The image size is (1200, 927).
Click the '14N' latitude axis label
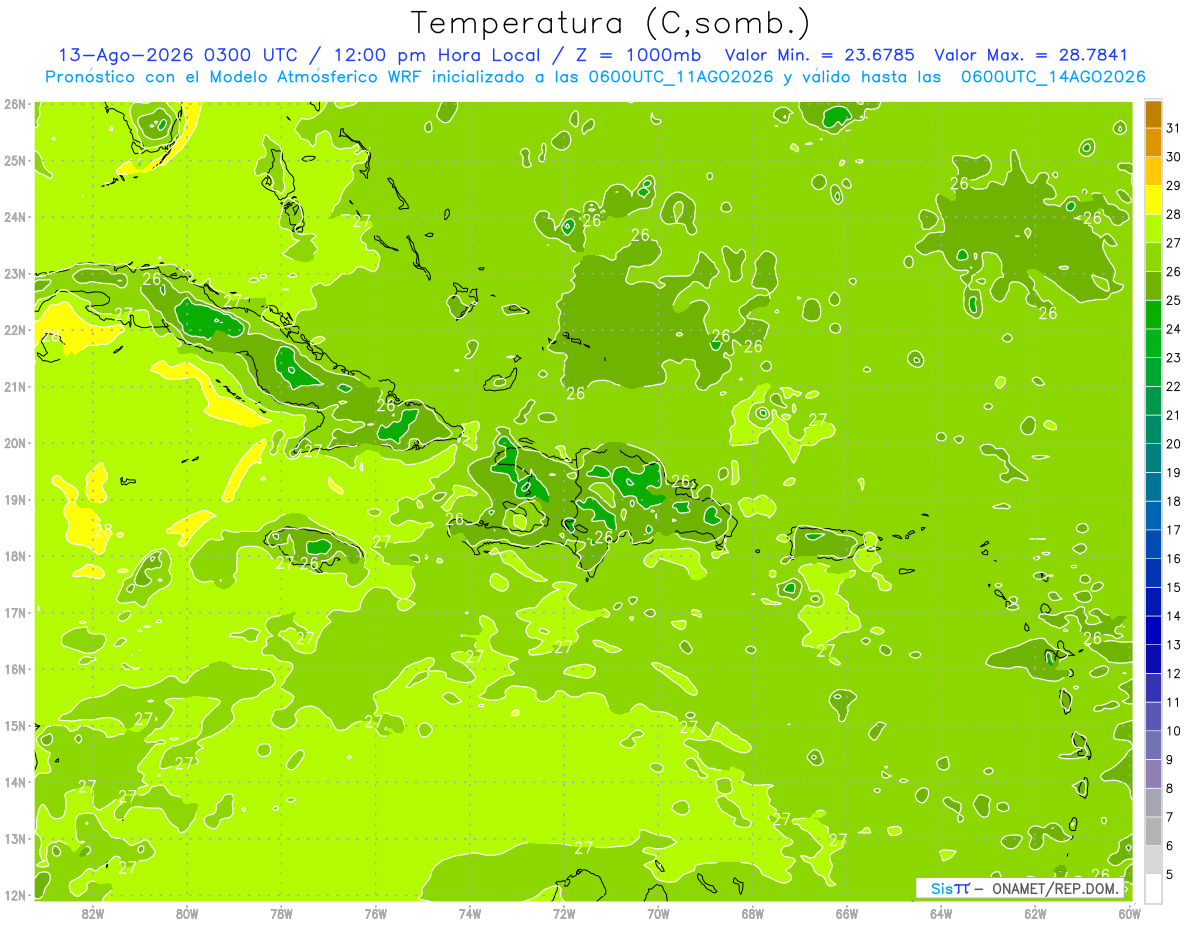click(x=14, y=782)
